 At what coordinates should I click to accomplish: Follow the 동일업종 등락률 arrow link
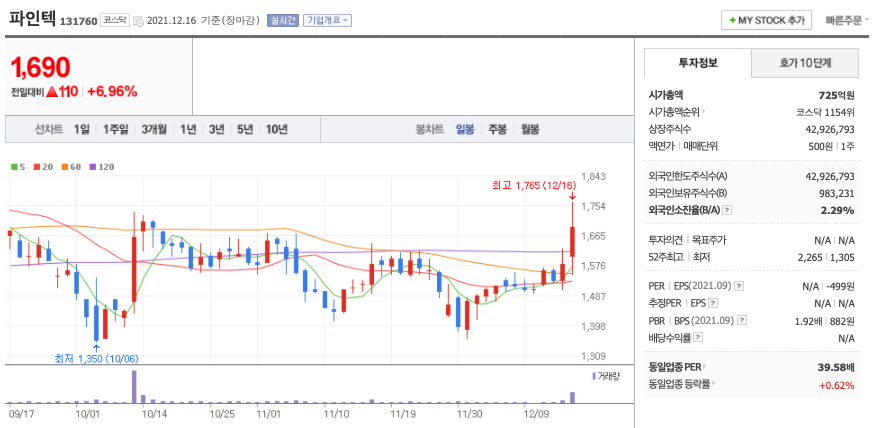tap(713, 383)
